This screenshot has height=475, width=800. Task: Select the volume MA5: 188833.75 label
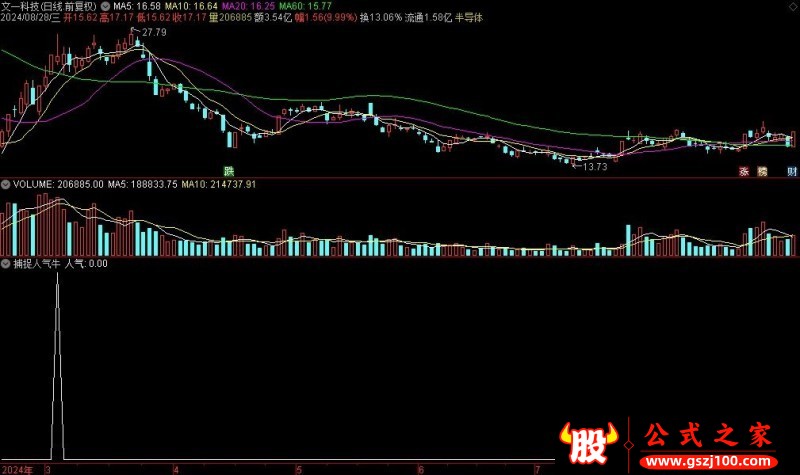(143, 184)
